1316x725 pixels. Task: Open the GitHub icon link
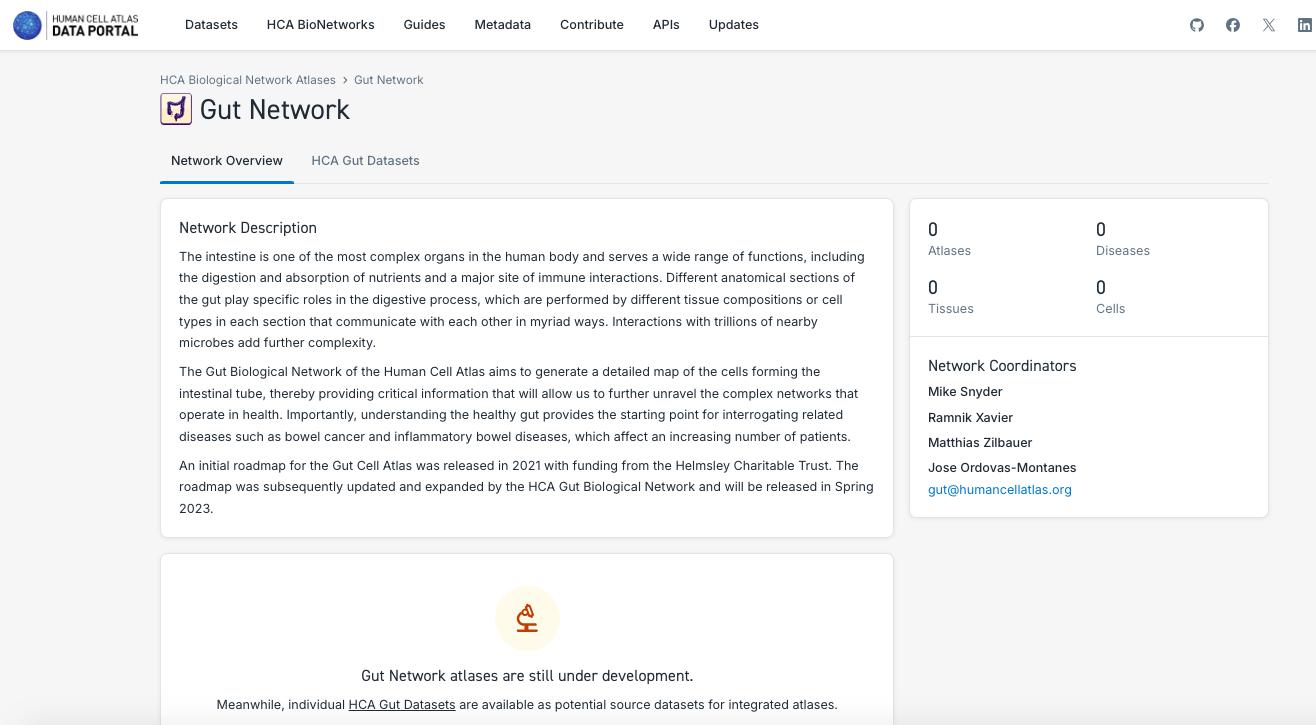tap(1197, 25)
